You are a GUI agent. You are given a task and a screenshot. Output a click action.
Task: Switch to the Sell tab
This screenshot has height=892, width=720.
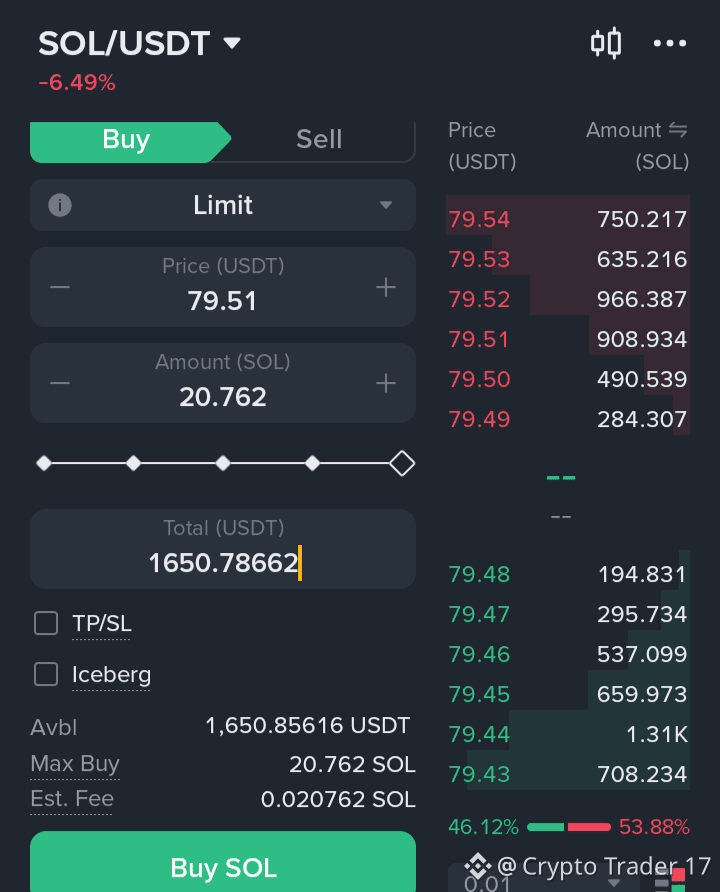[319, 139]
